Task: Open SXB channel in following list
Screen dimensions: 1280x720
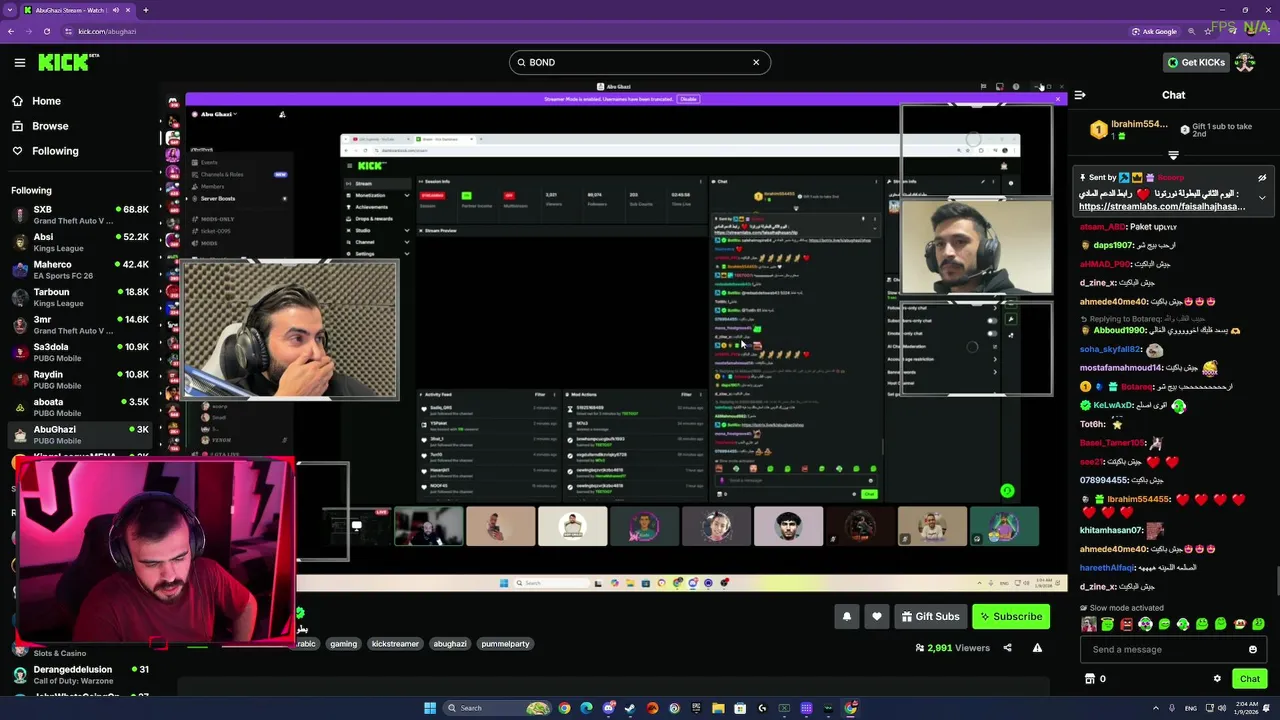Action: point(80,215)
